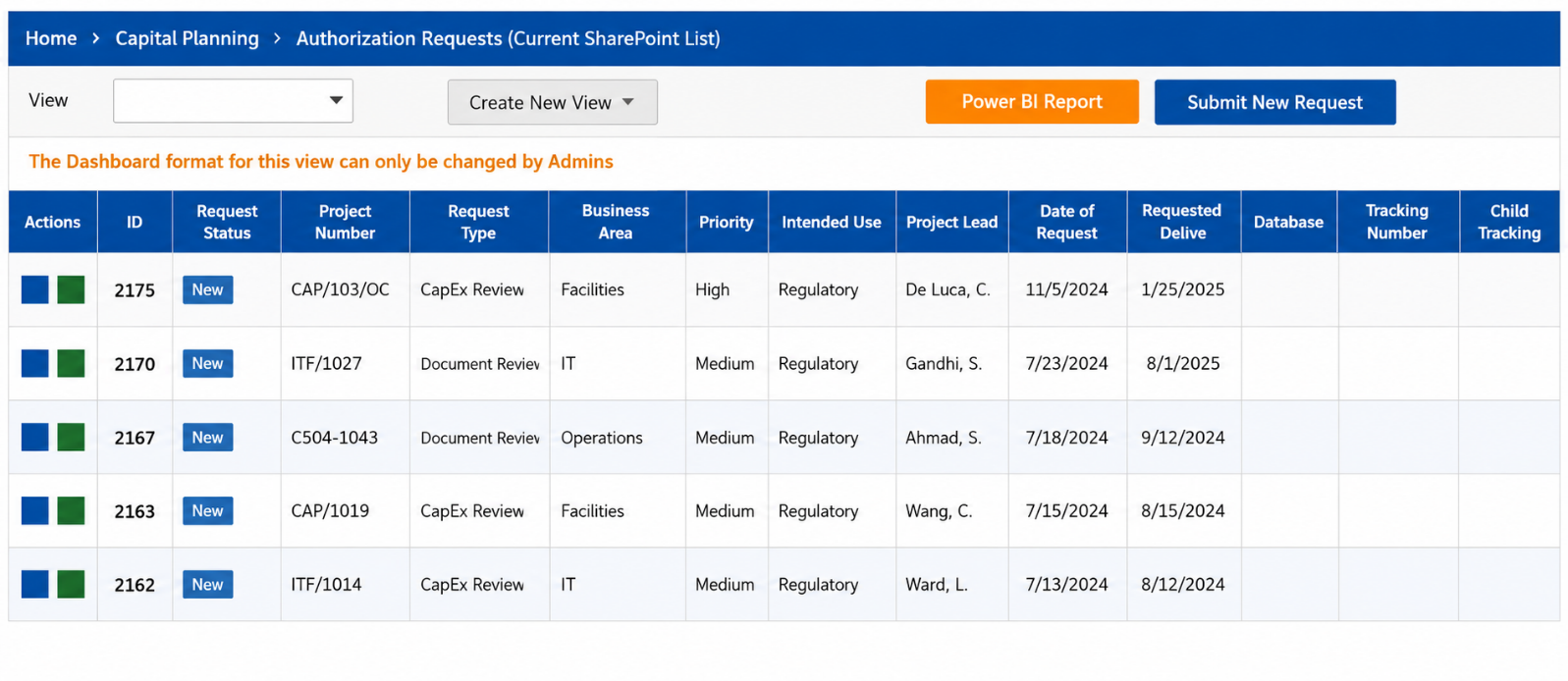The height and width of the screenshot is (681, 1568).
Task: Sort by Business Area column header
Action: [x=616, y=222]
